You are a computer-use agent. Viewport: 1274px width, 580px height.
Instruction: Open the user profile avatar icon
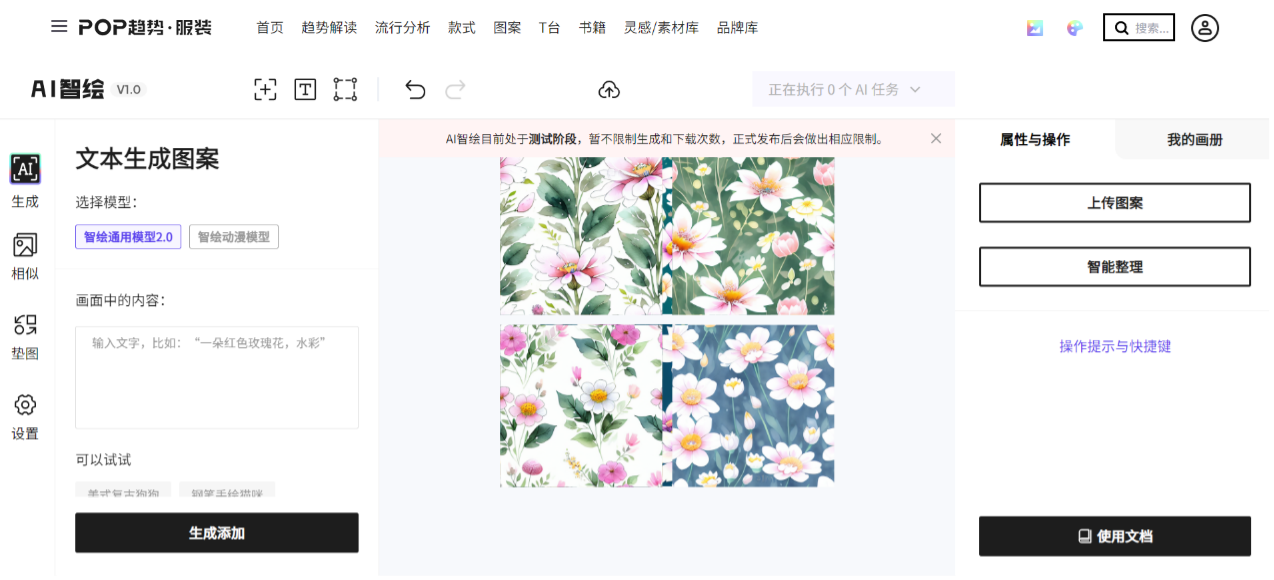tap(1205, 28)
